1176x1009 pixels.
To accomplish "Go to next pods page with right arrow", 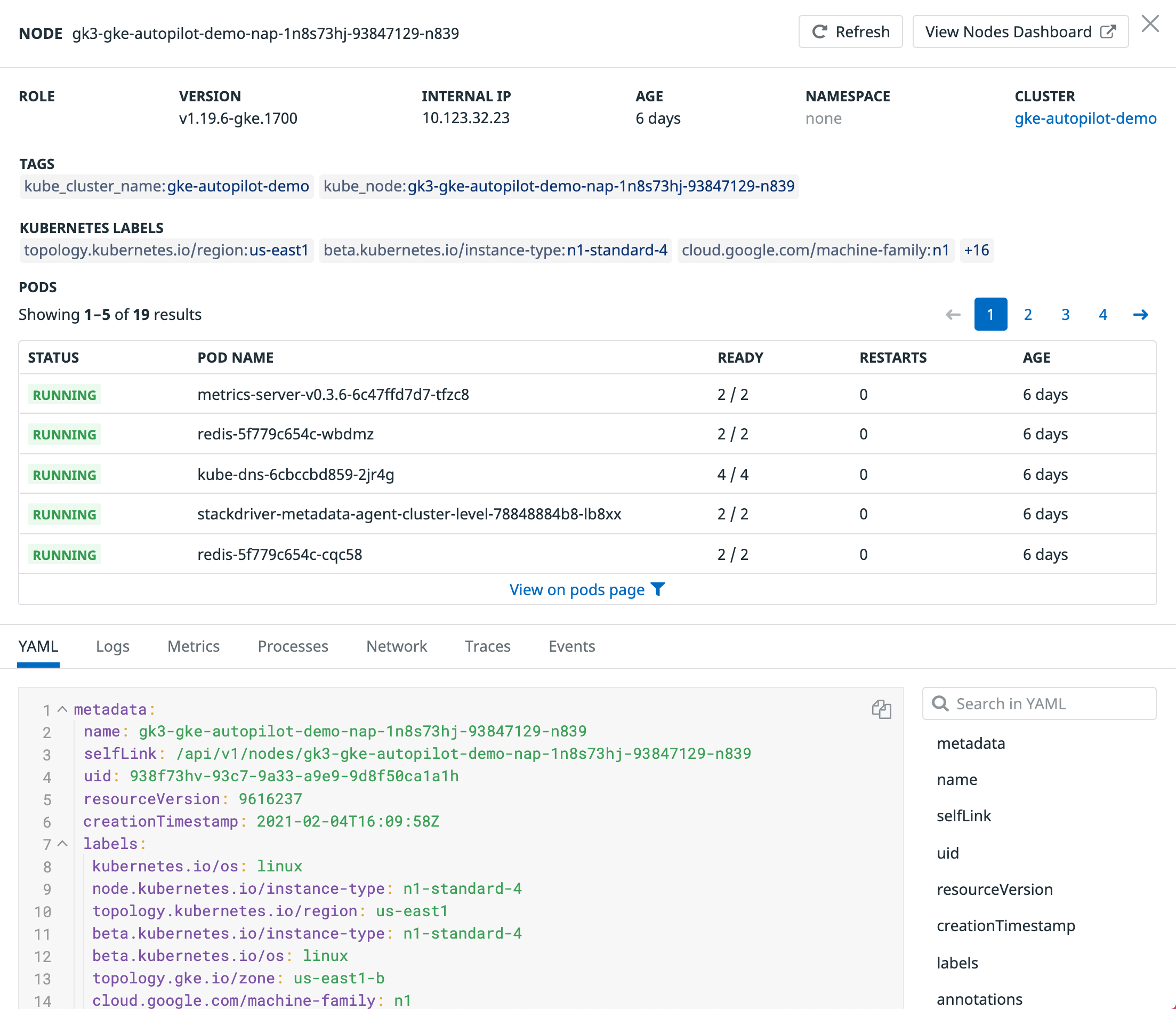I will [x=1141, y=314].
